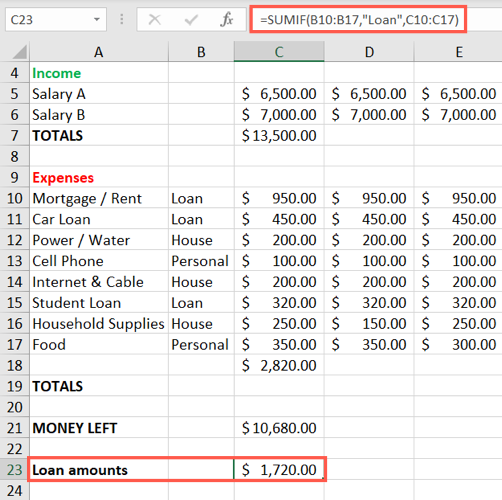502x500 pixels.
Task: Select row 7 header
Action: pyautogui.click(x=15, y=136)
